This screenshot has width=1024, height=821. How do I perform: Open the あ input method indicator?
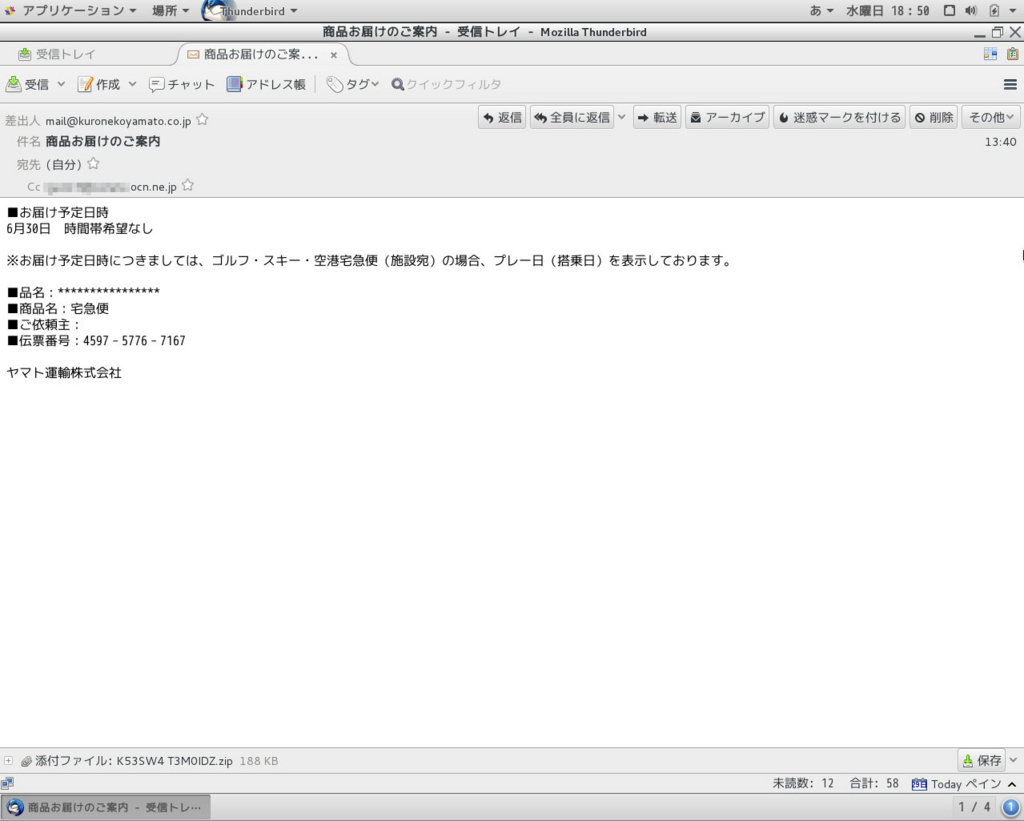coord(822,10)
